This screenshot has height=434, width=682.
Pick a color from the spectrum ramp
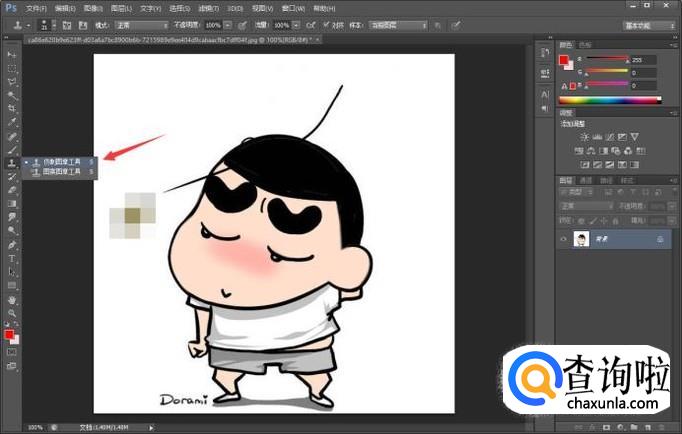(610, 100)
